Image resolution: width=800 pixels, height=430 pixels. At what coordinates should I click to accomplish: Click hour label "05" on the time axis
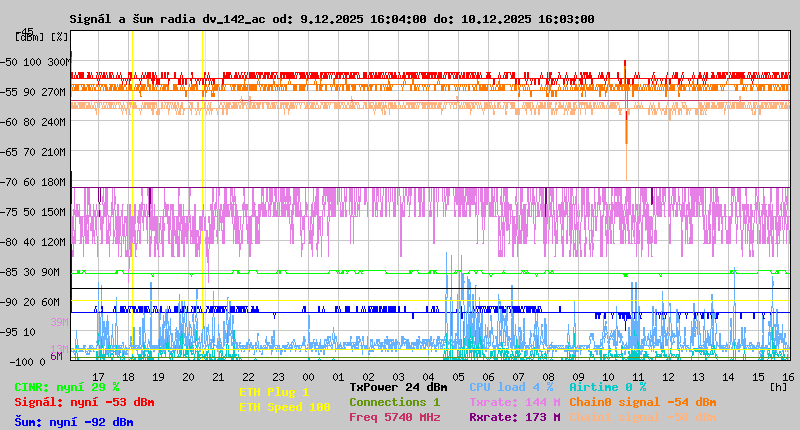point(459,377)
